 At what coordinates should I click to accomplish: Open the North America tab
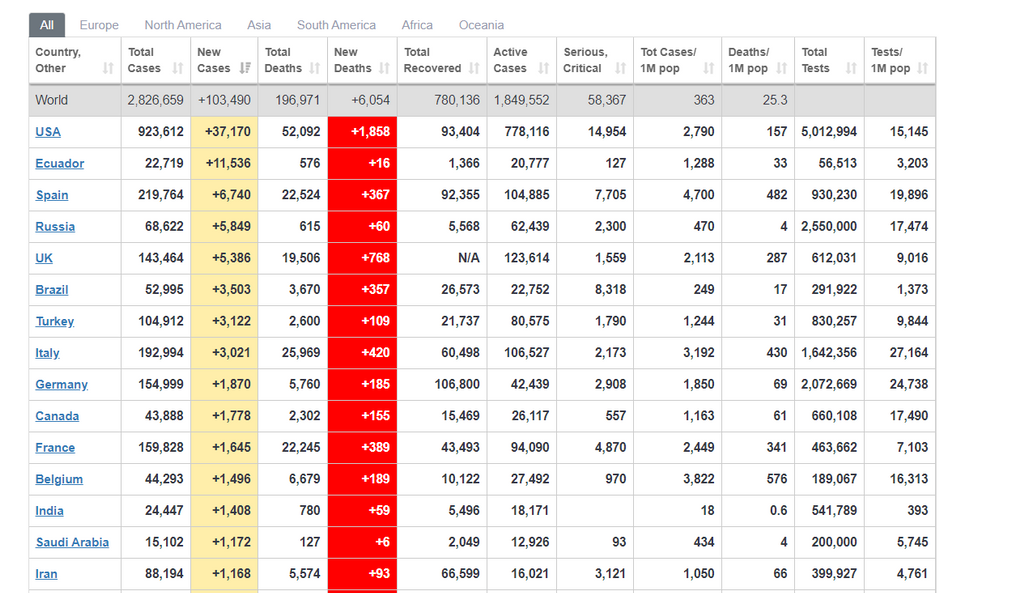(183, 25)
